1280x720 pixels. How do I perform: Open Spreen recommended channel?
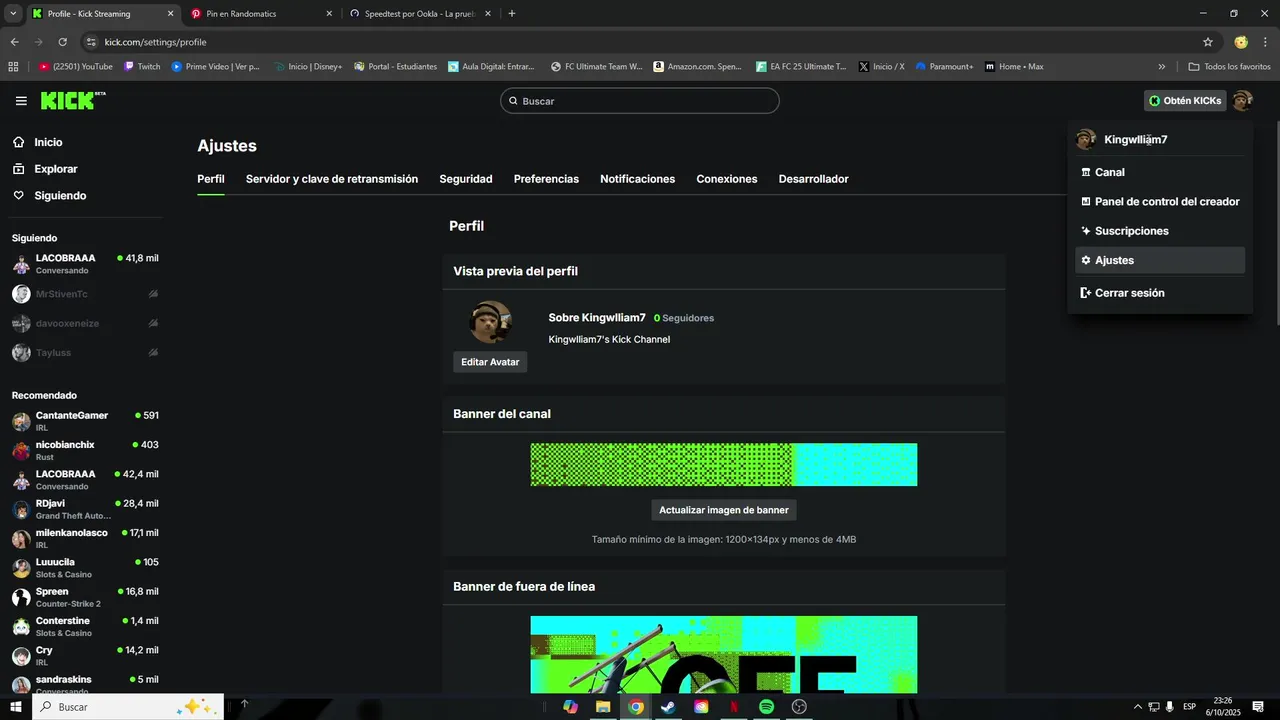click(85, 597)
